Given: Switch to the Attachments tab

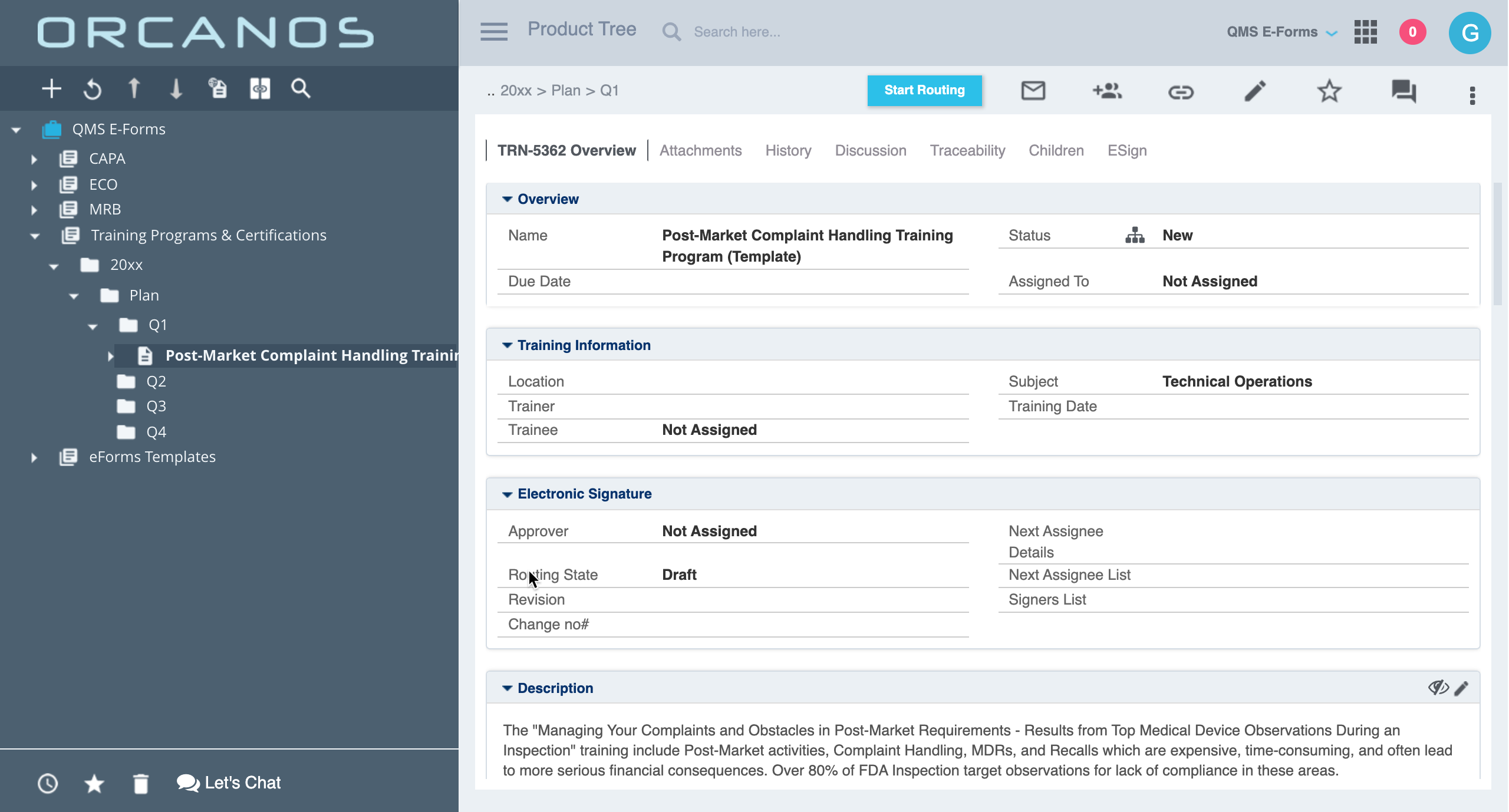Looking at the screenshot, I should [700, 150].
